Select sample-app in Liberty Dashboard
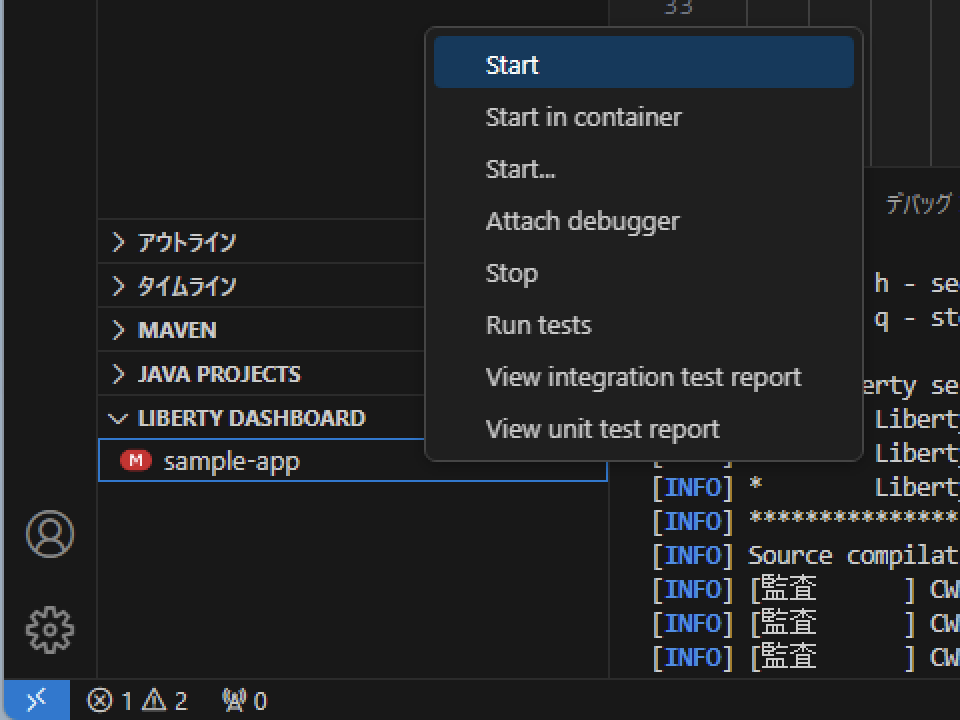 click(230, 461)
